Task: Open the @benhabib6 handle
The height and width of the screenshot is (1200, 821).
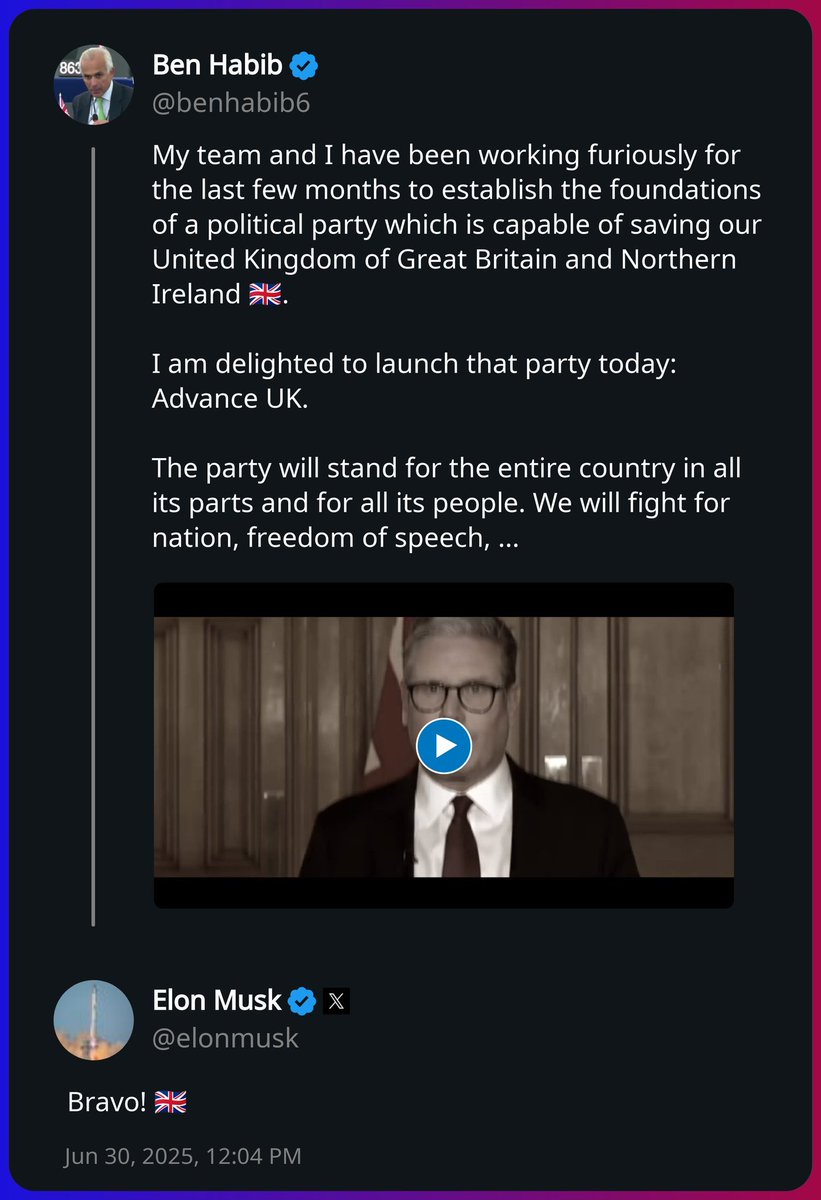Action: click(231, 101)
